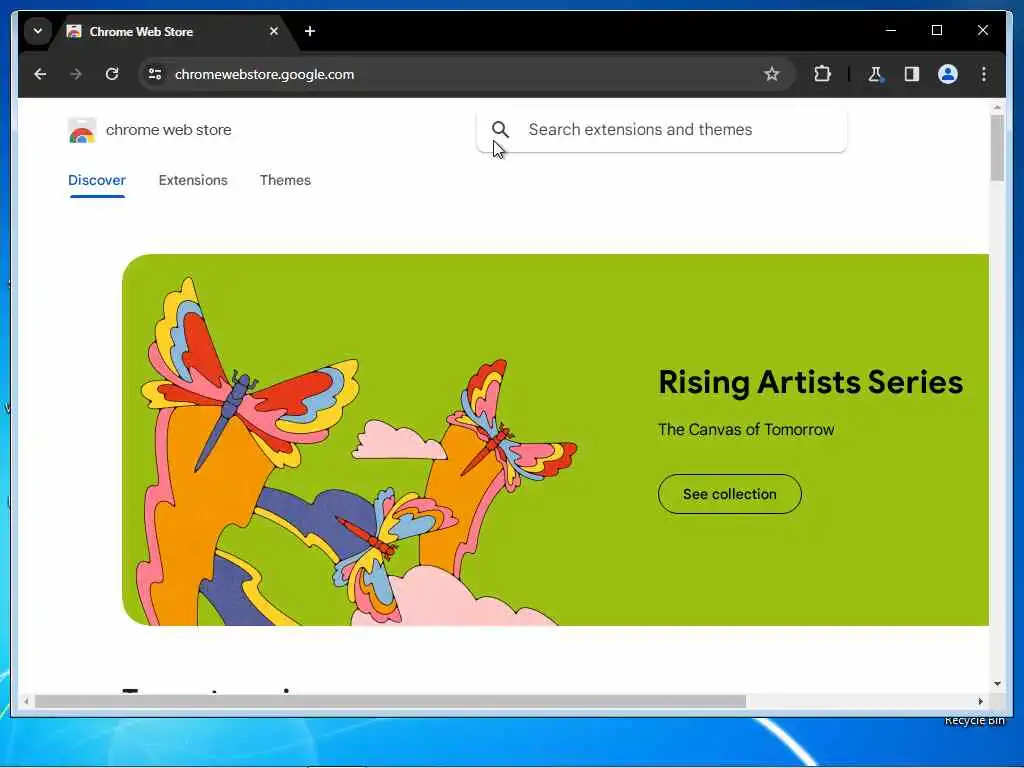This screenshot has width=1024, height=768.
Task: Click the scroll down arrow
Action: [x=997, y=684]
